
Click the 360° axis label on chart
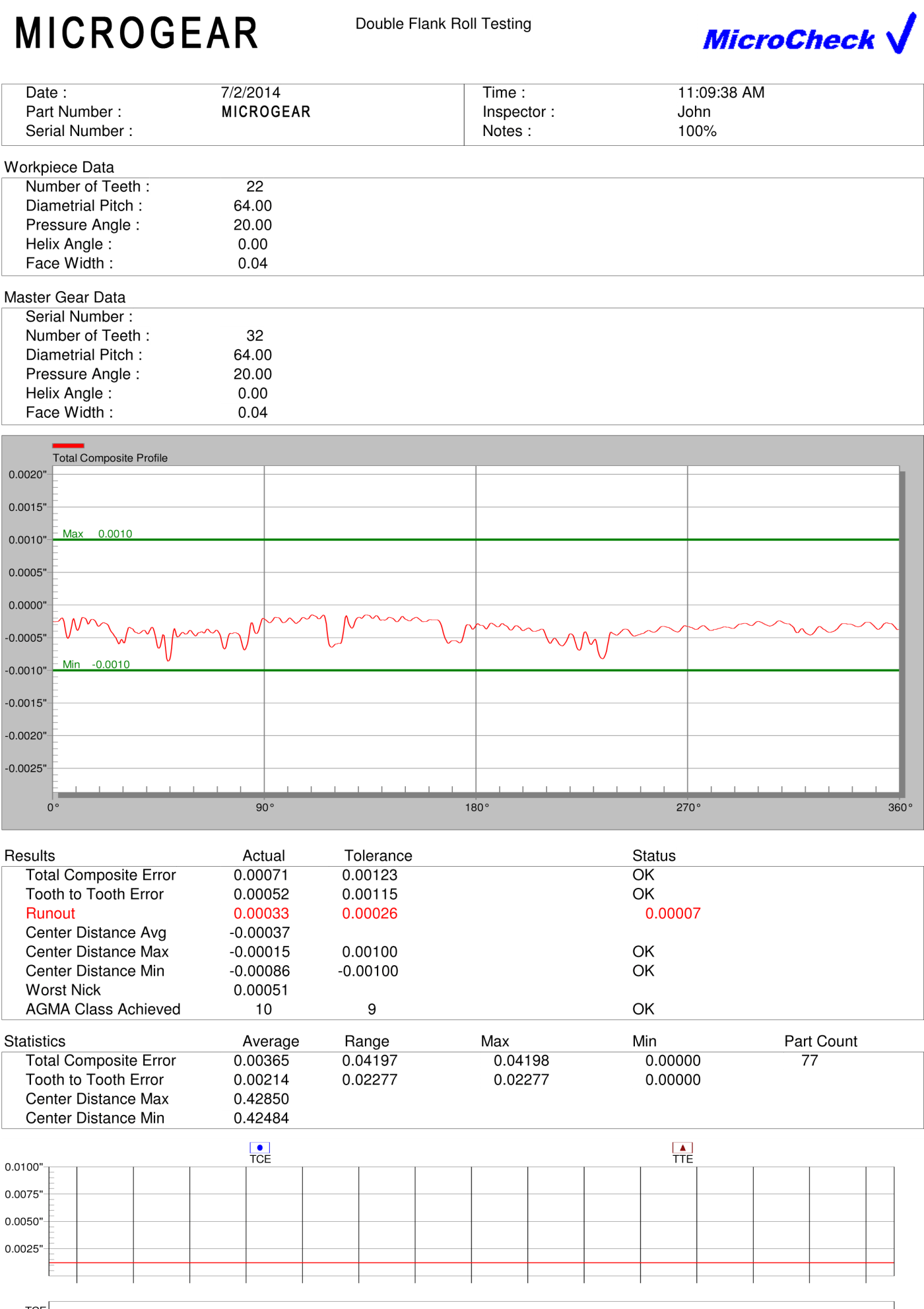[900, 807]
